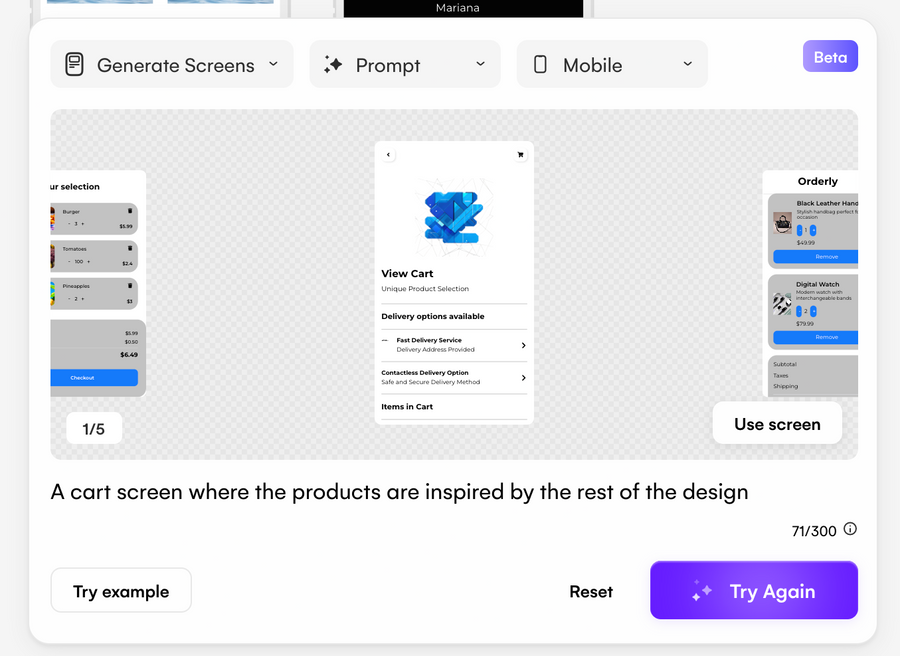Viewport: 900px width, 656px height.
Task: Open the Generate Screens dropdown
Action: (272, 63)
